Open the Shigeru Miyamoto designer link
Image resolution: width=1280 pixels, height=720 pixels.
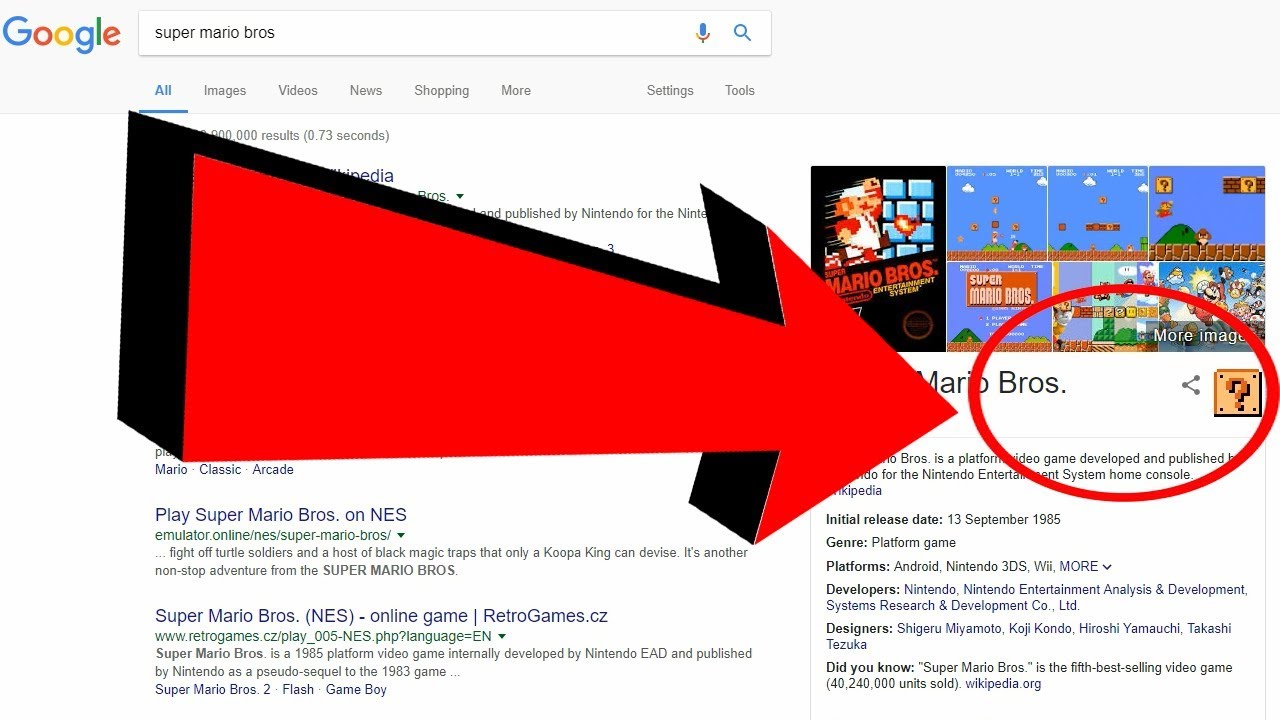(x=949, y=628)
